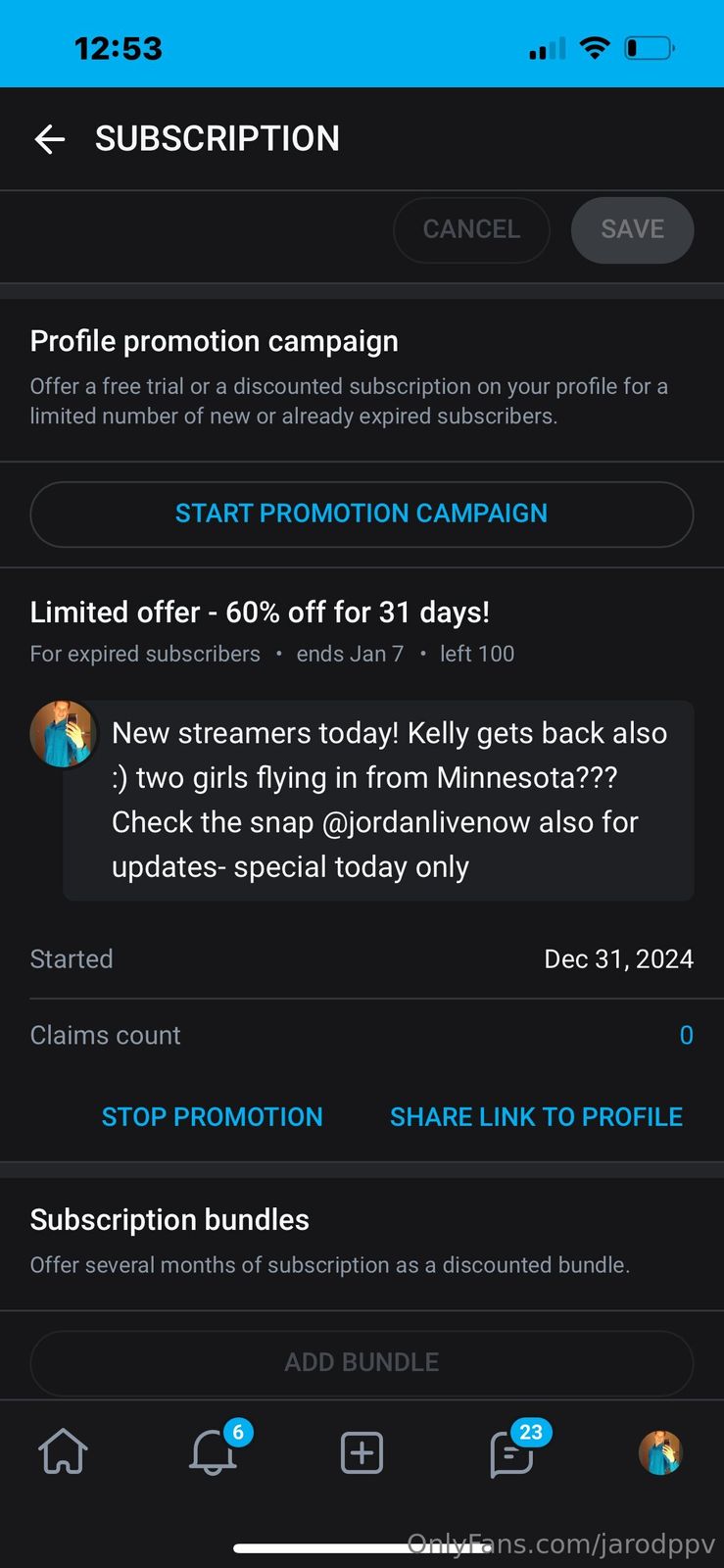
Task: Share link to profile
Action: click(536, 1117)
